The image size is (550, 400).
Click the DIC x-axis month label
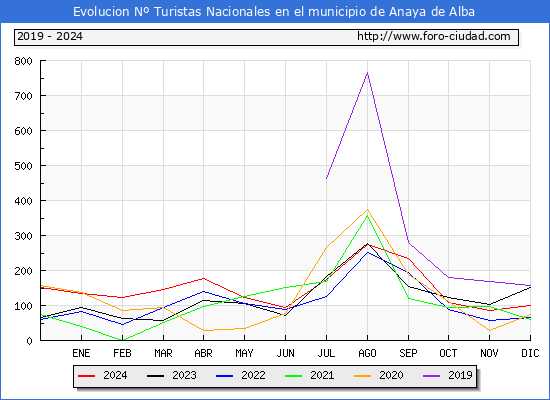point(530,353)
